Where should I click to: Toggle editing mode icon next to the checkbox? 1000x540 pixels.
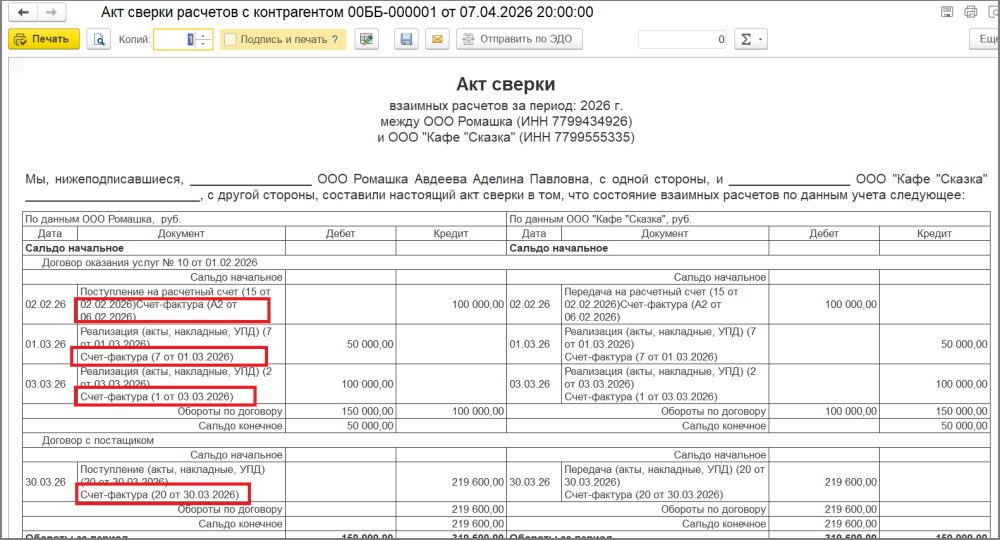pos(367,40)
